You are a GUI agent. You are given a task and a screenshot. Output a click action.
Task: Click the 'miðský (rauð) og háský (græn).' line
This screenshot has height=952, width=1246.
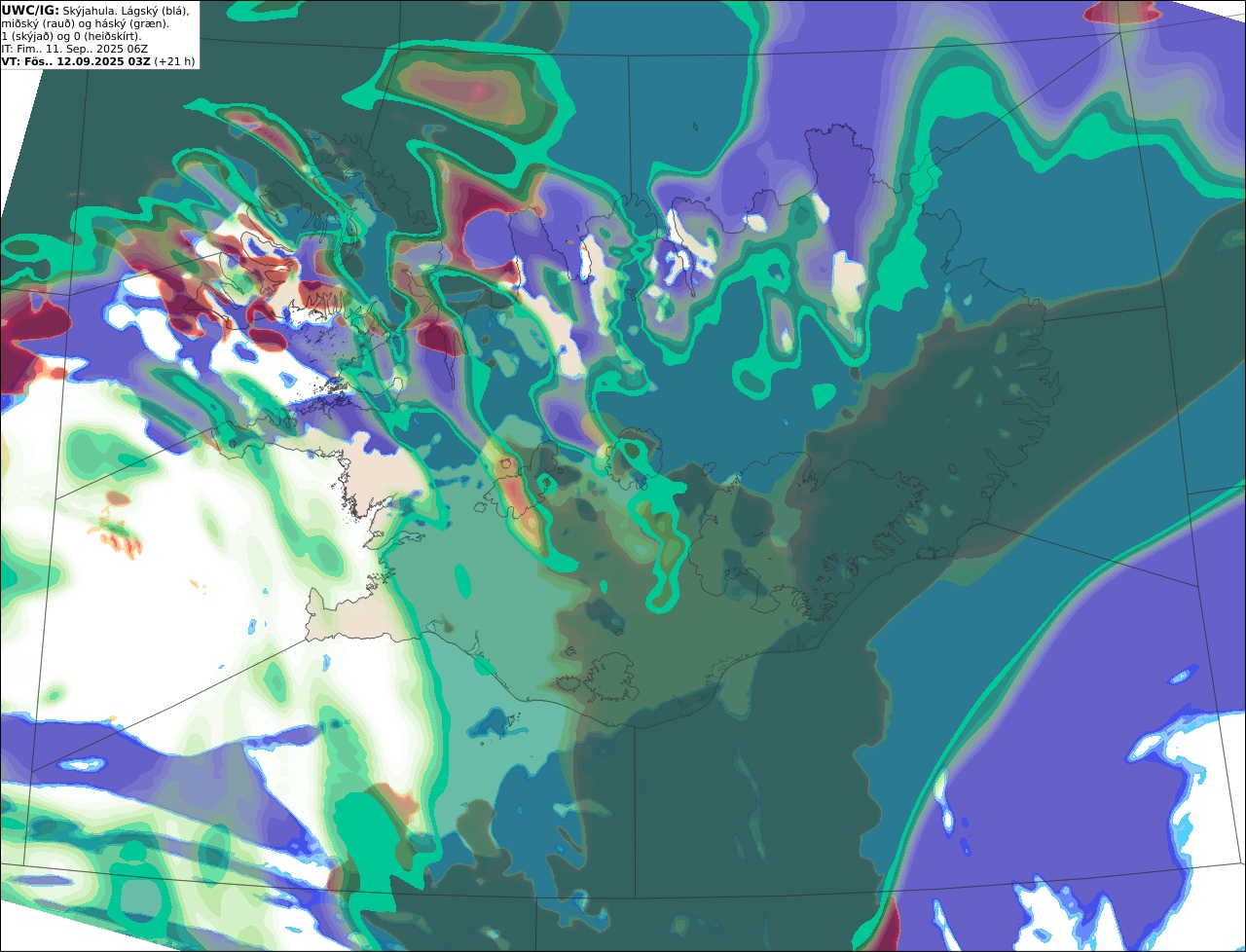pos(85,22)
